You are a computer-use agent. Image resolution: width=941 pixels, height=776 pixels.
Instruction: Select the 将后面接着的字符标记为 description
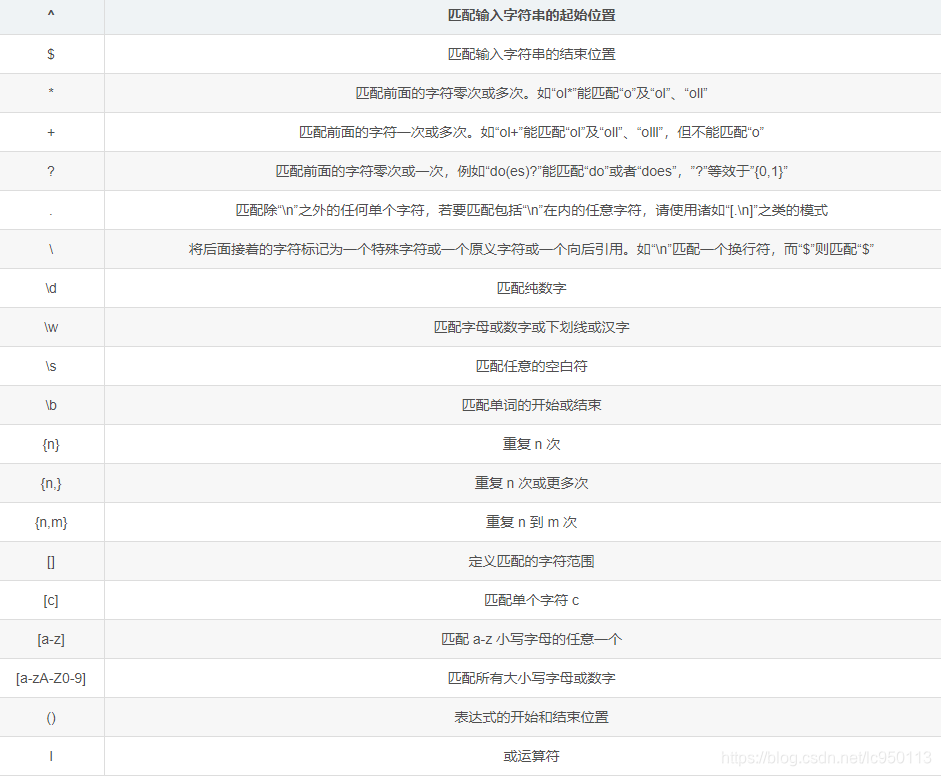(532, 250)
